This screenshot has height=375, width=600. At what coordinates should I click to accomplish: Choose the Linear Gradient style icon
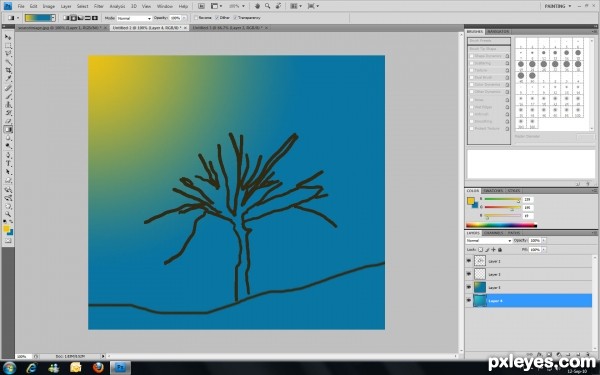point(66,18)
